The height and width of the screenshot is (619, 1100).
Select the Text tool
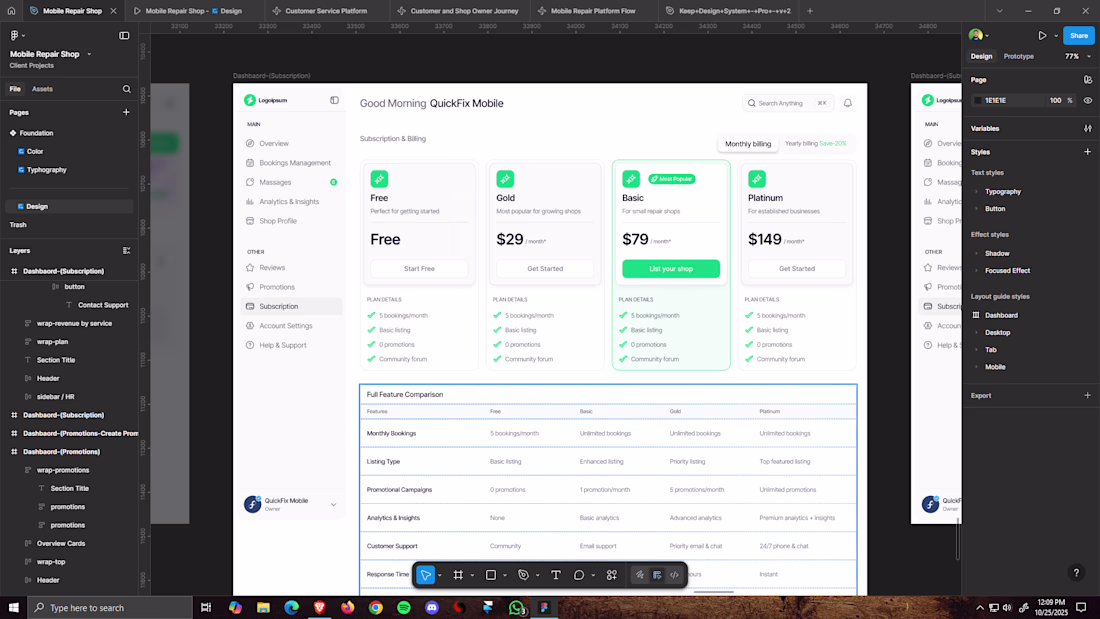[x=556, y=575]
